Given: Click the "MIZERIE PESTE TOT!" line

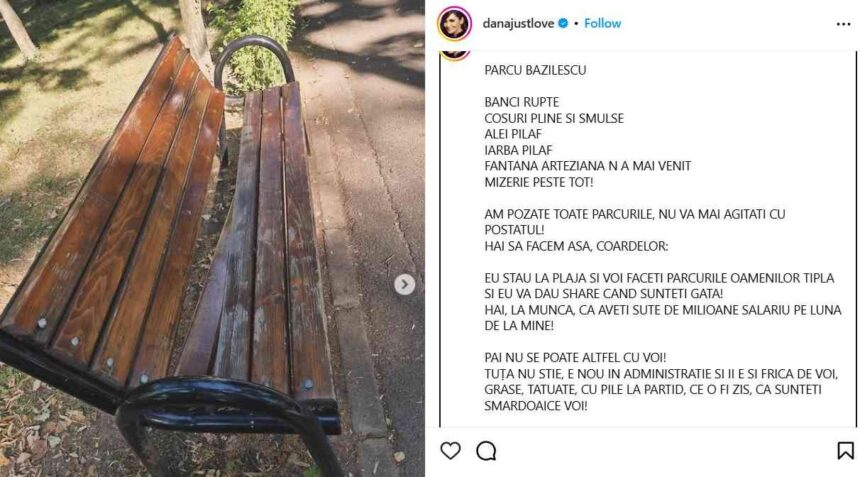Looking at the screenshot, I should click(539, 182).
